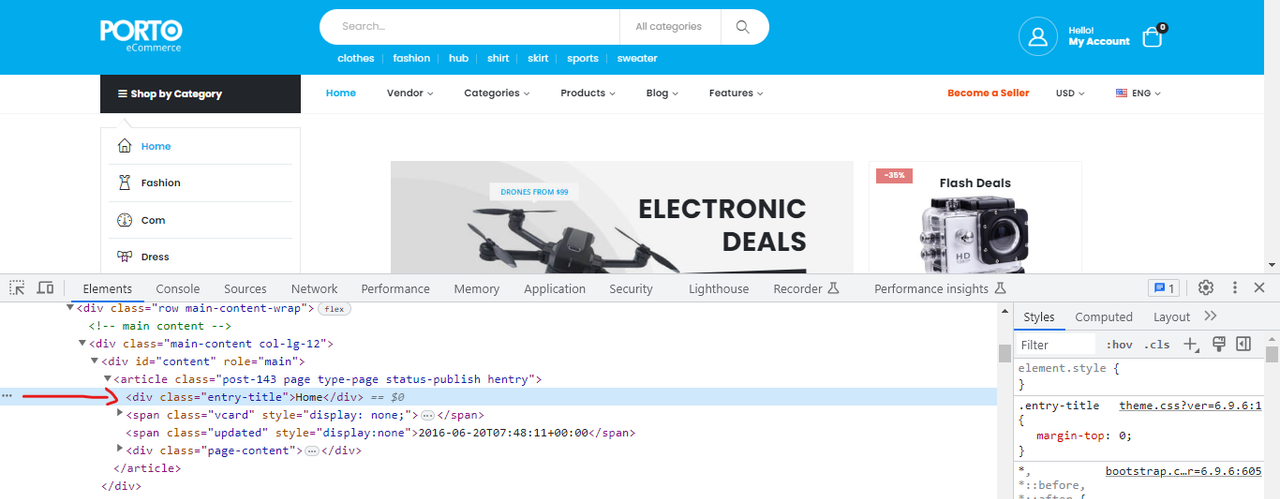Open the Categories menu dropdown
Viewport: 1280px width, 499px height.
[497, 93]
